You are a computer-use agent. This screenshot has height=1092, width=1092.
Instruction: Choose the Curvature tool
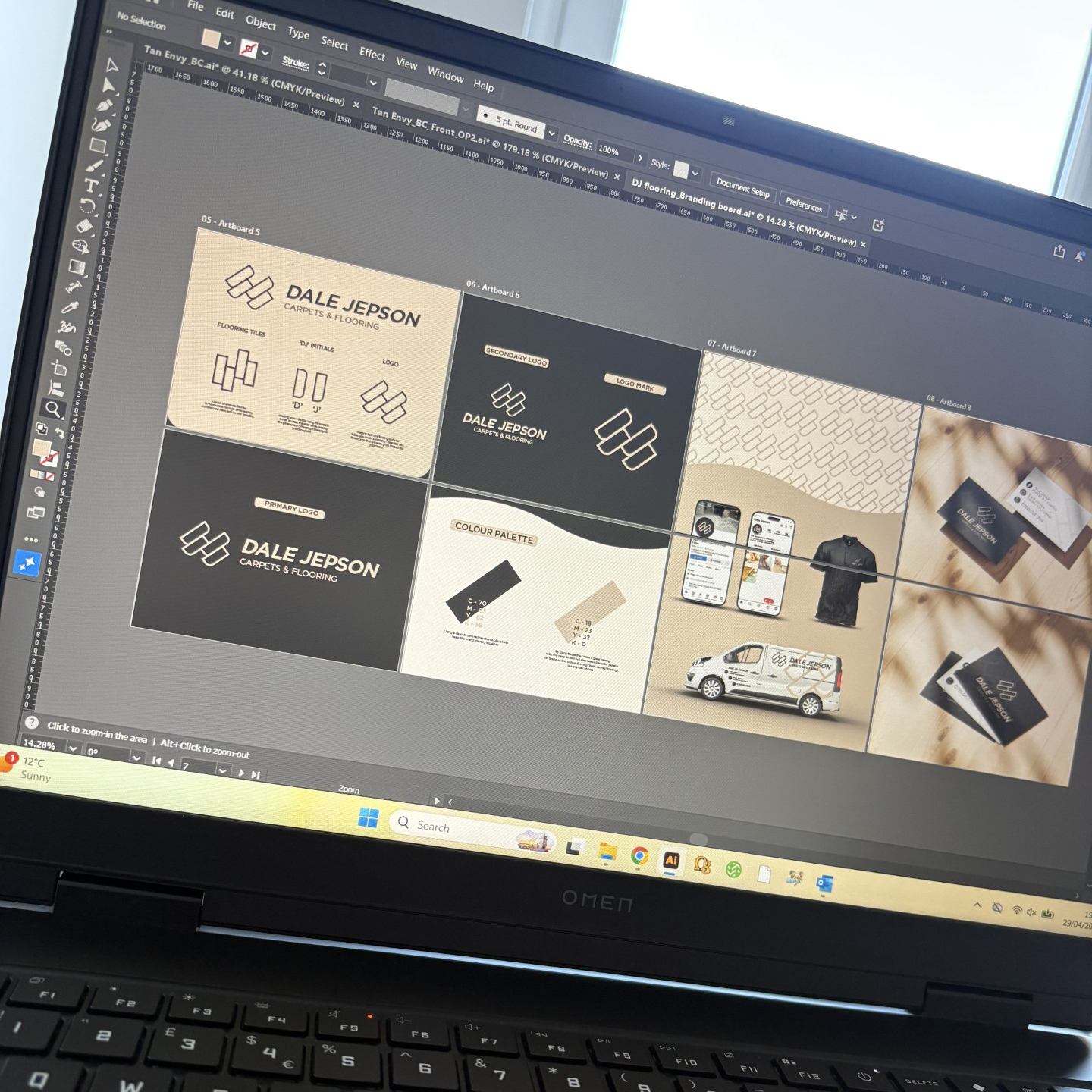click(x=102, y=124)
